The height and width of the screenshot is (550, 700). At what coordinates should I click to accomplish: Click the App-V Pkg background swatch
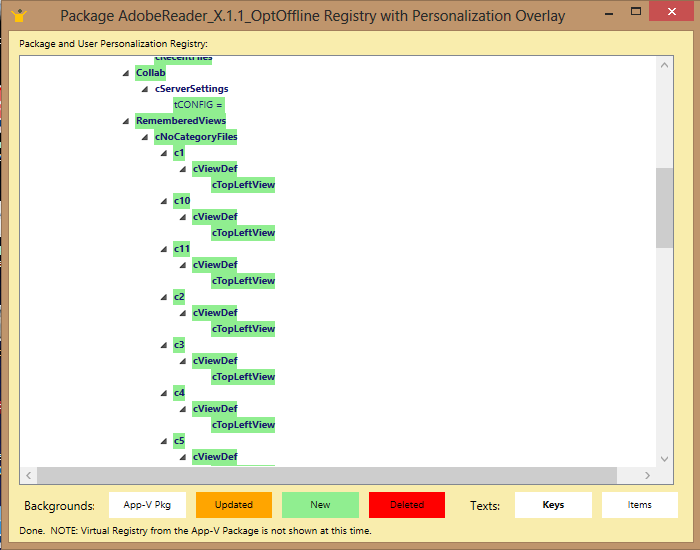coord(147,505)
